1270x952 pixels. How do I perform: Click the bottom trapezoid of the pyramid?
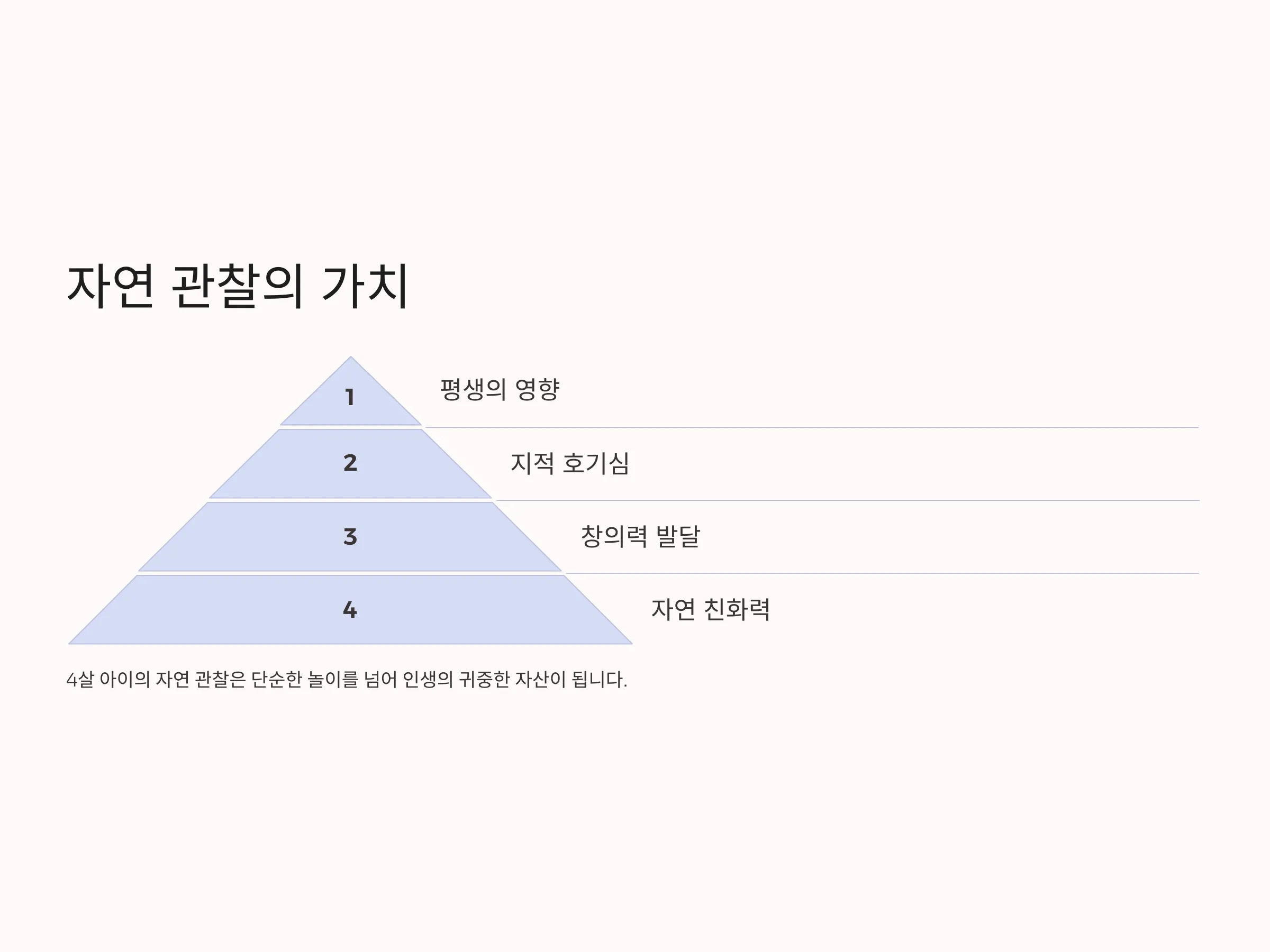coord(350,609)
